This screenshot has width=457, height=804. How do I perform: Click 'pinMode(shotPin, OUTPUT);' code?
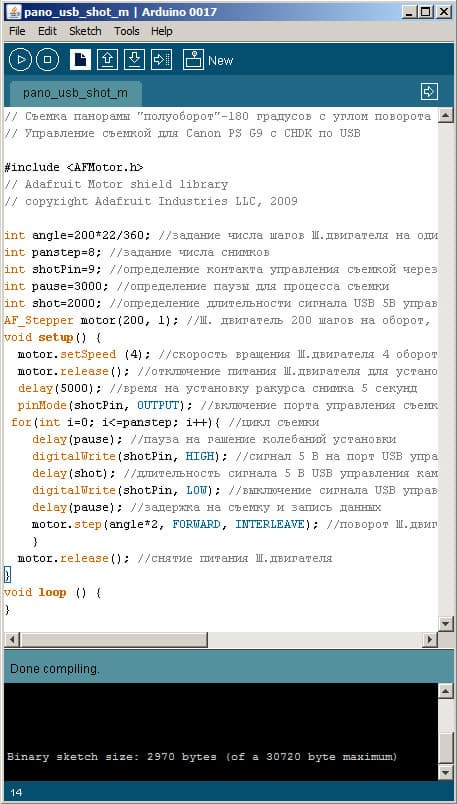tap(105, 405)
